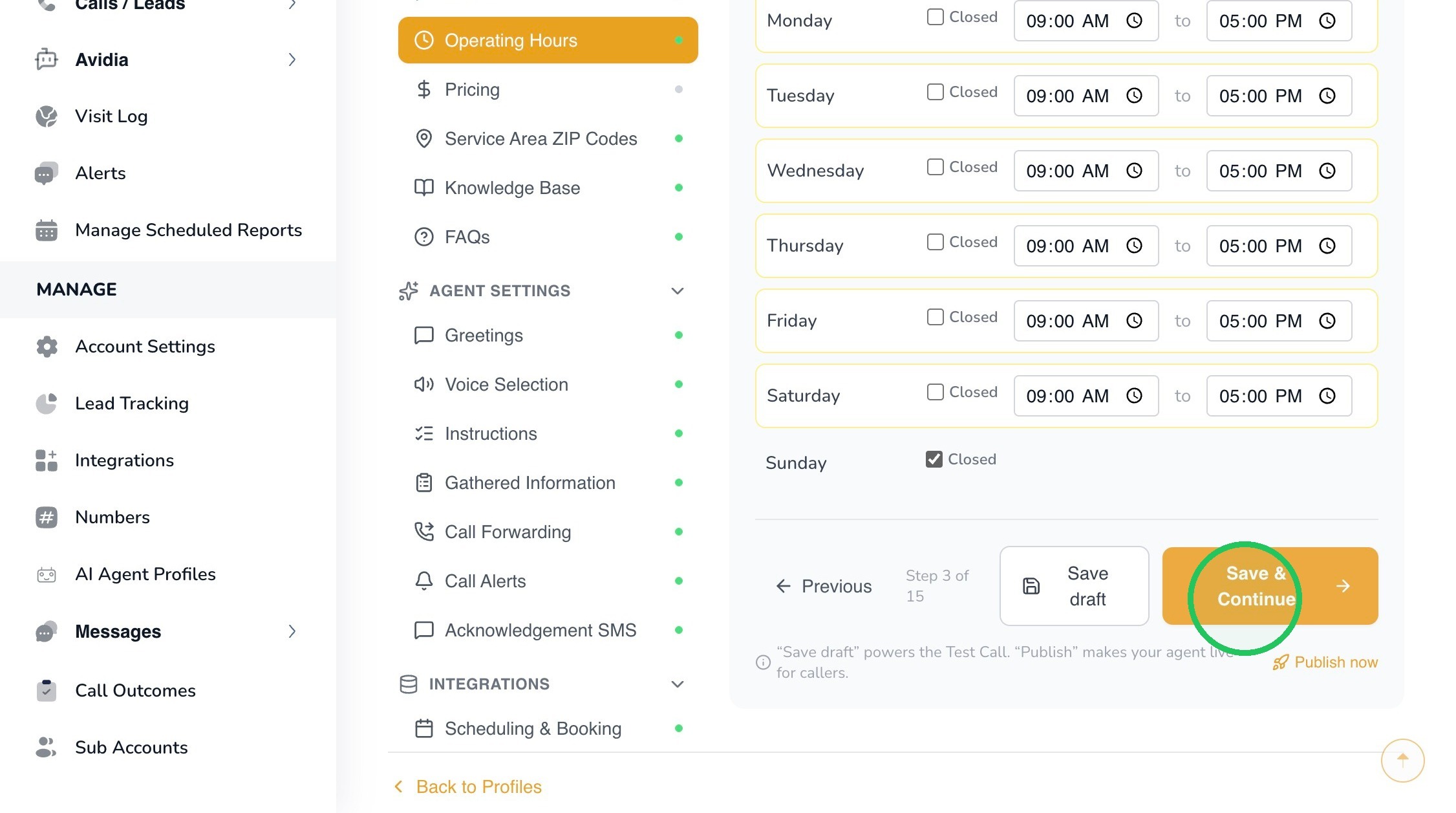The height and width of the screenshot is (813, 1456).
Task: Open the Greetings settings step
Action: point(548,335)
